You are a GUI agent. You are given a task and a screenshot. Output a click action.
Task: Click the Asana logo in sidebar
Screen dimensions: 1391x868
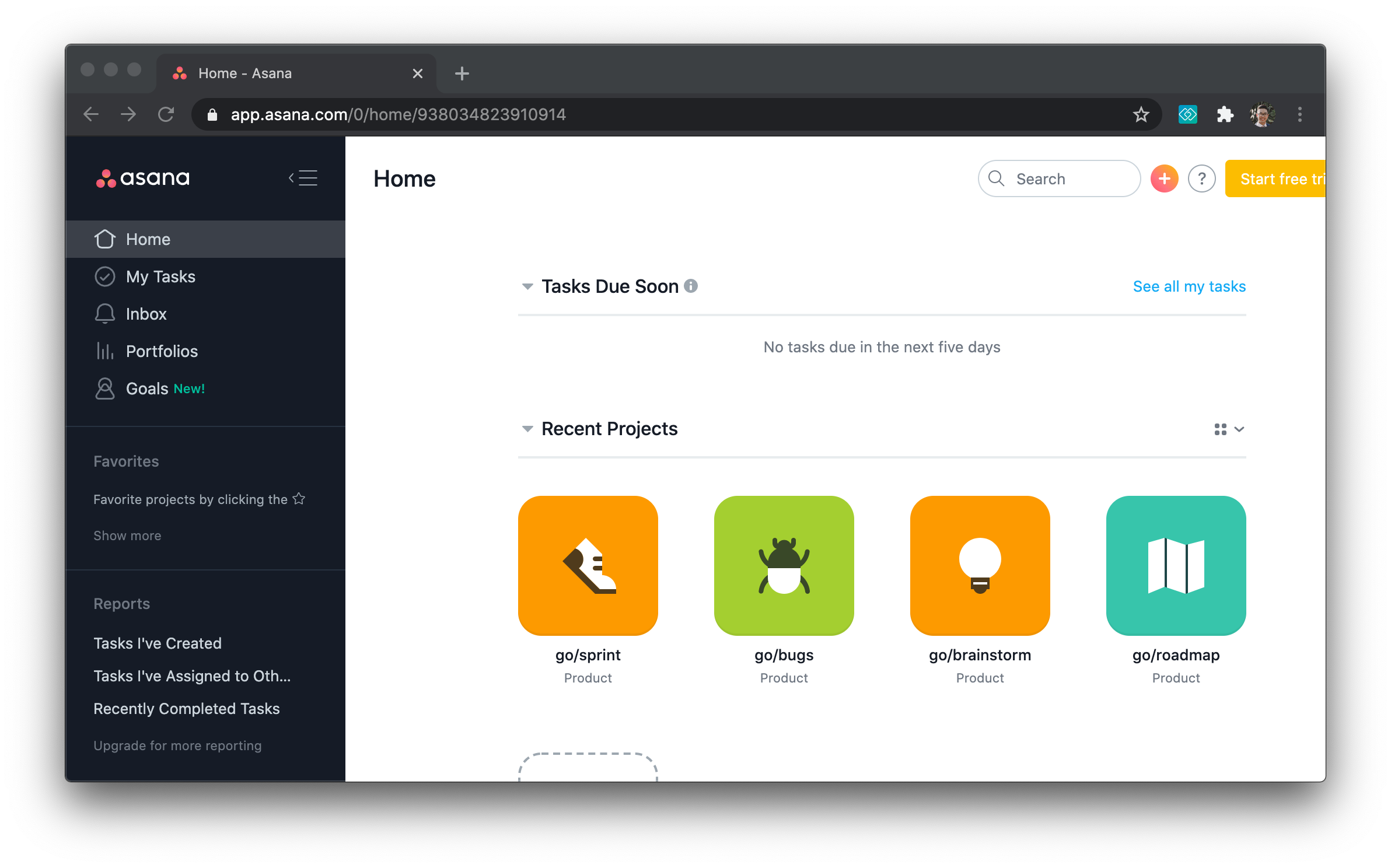[x=143, y=178]
